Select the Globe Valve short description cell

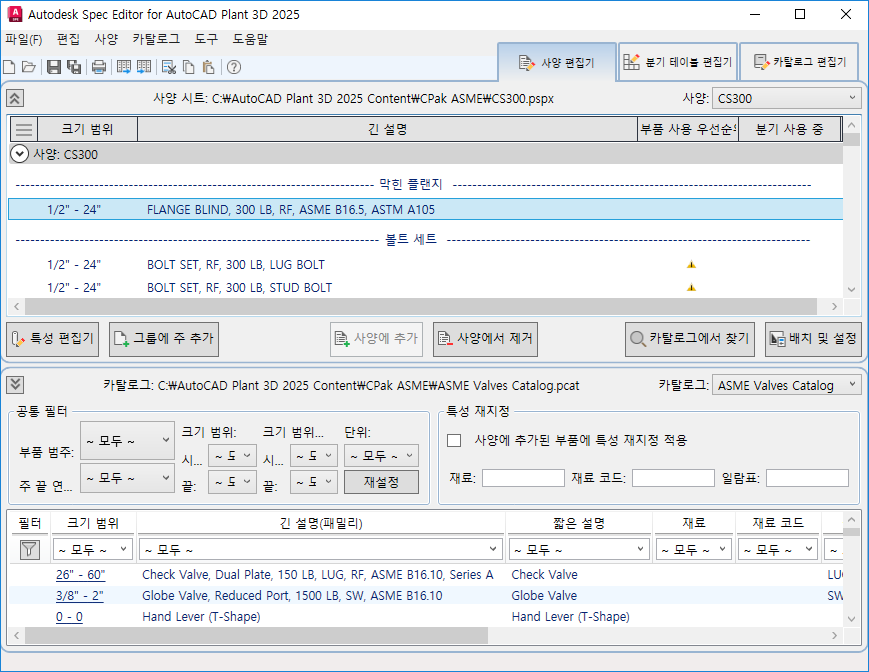[x=579, y=596]
